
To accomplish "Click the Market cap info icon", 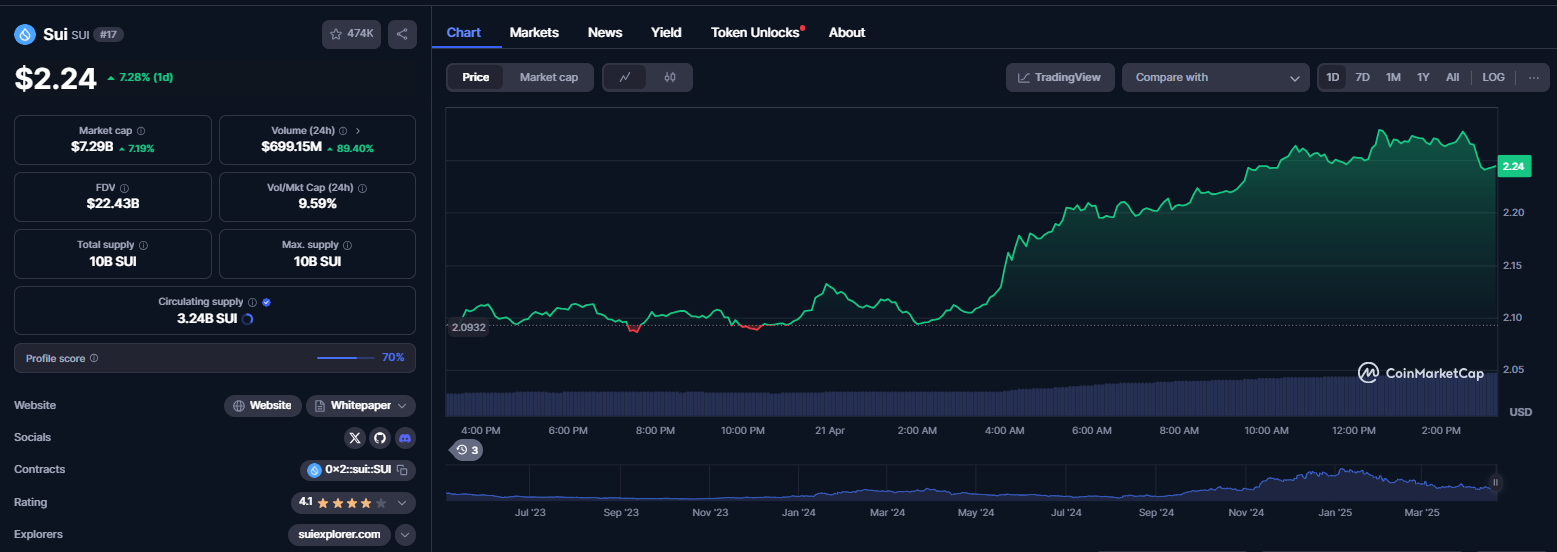I will point(141,131).
